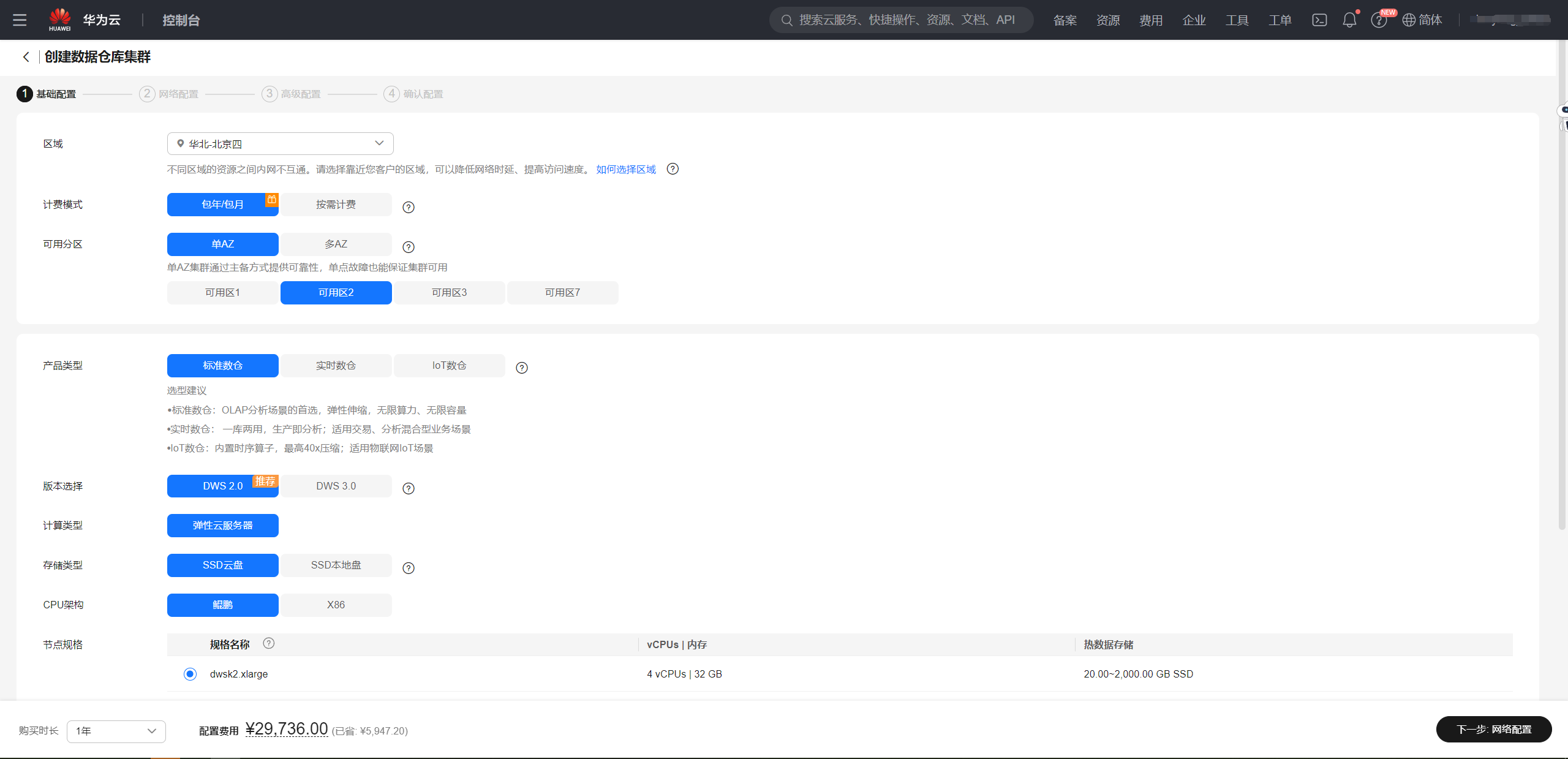Click the back arrow beside 创建数据仓库集群
Viewport: 1568px width, 759px height.
[26, 57]
